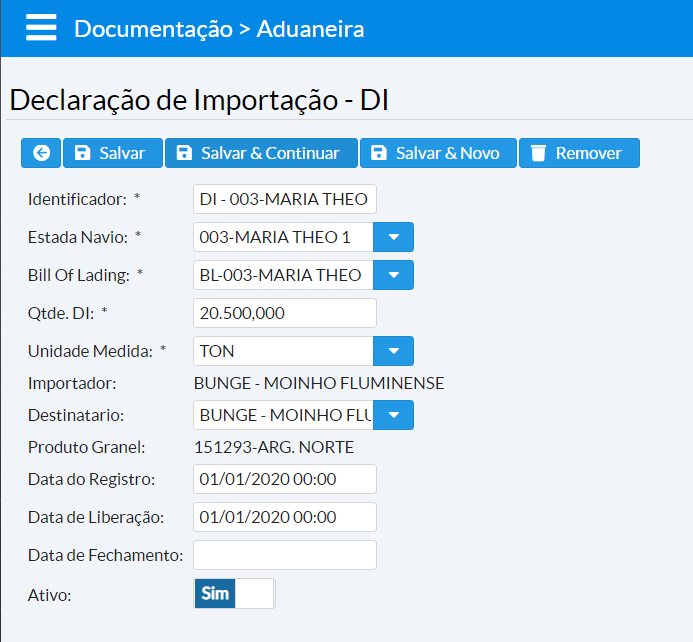Open the Bill Of Lading dropdown arrow

point(393,275)
